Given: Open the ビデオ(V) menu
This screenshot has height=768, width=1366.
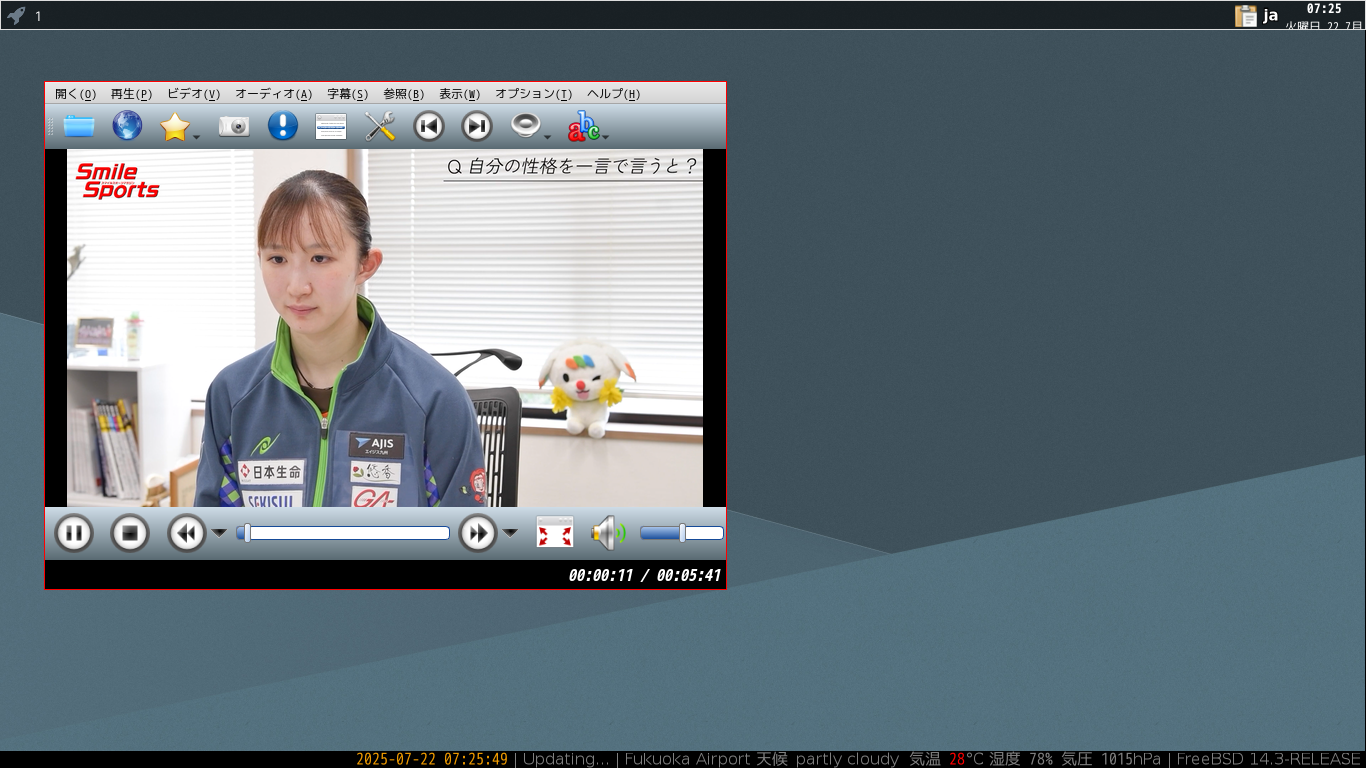Looking at the screenshot, I should 193,94.
